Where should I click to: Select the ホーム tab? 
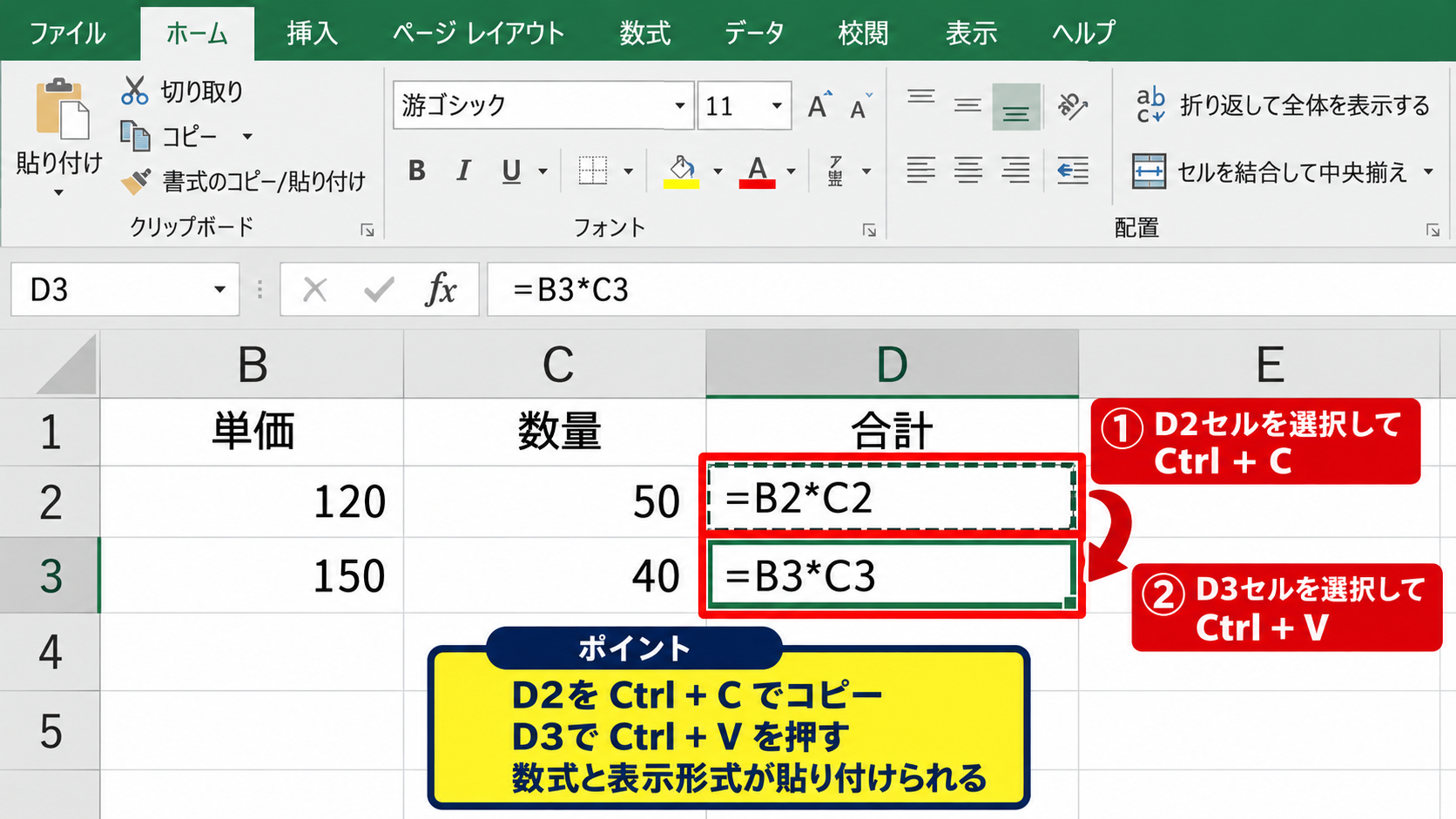click(197, 33)
